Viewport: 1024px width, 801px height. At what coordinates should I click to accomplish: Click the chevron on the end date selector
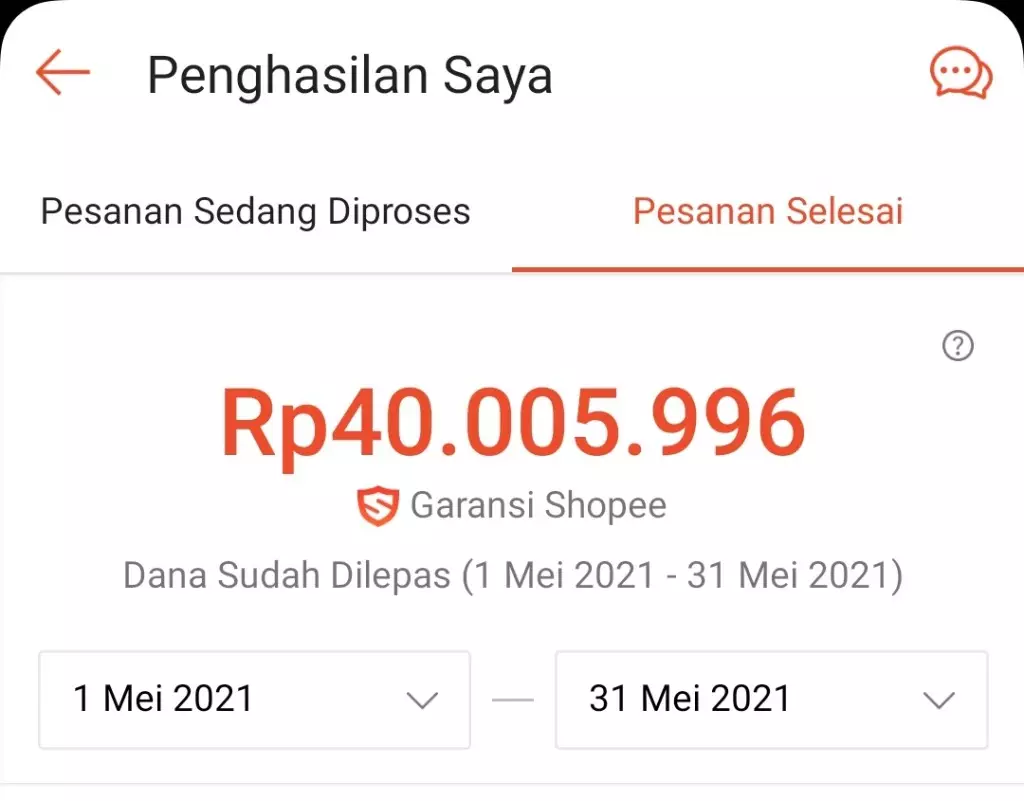tap(938, 699)
